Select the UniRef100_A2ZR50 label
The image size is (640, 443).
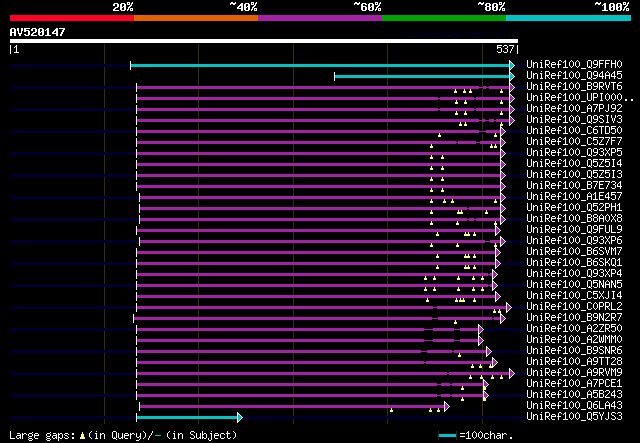(574, 329)
